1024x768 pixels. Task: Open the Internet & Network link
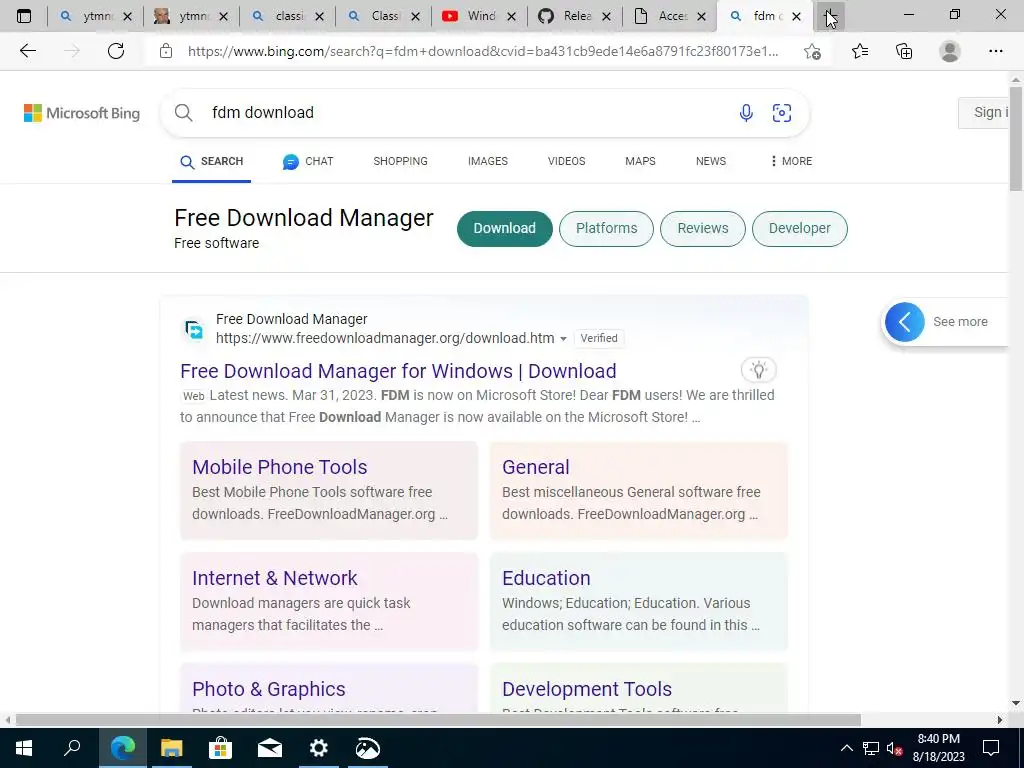click(x=275, y=578)
